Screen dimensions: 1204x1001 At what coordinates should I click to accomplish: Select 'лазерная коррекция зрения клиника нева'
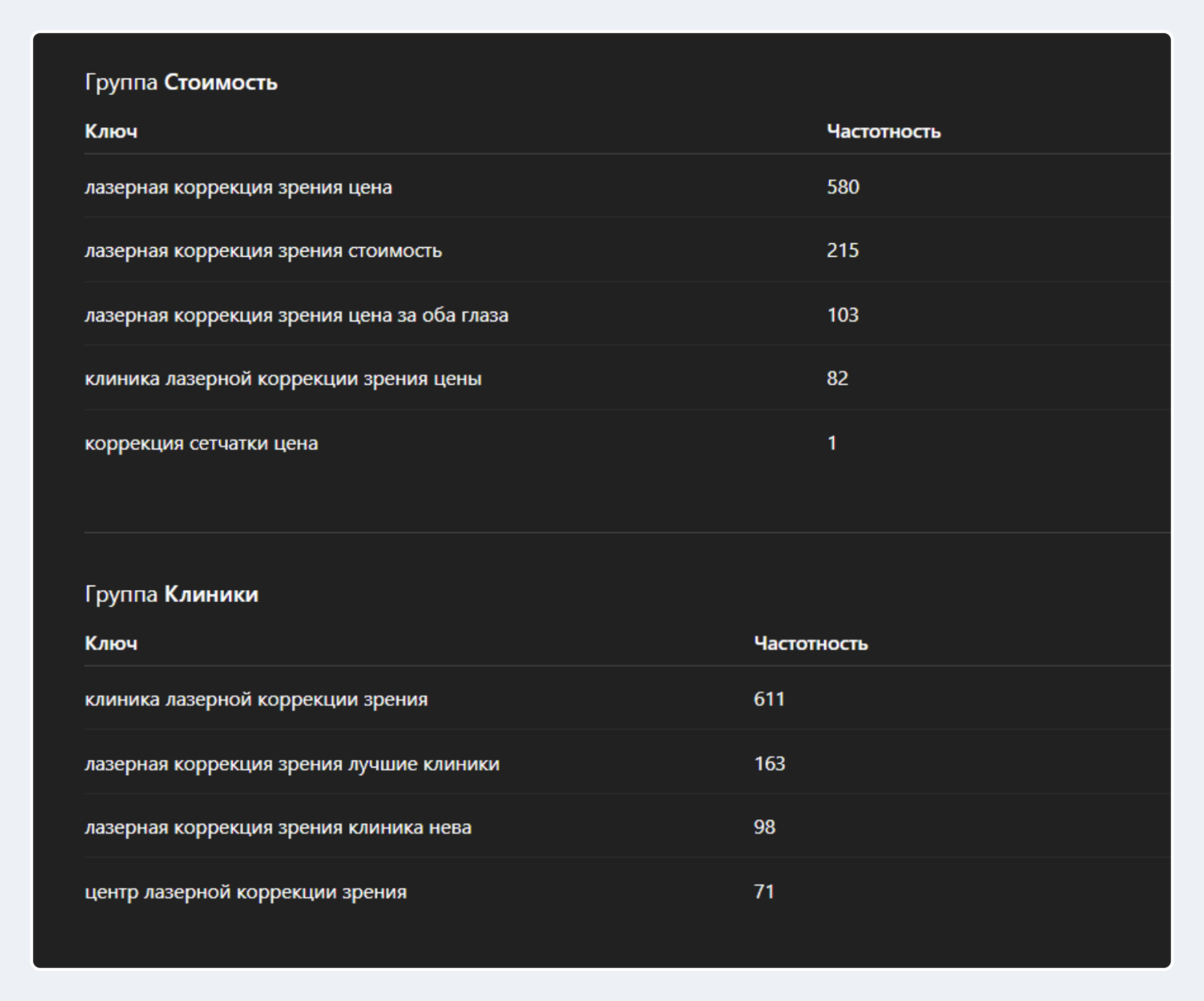tap(278, 827)
